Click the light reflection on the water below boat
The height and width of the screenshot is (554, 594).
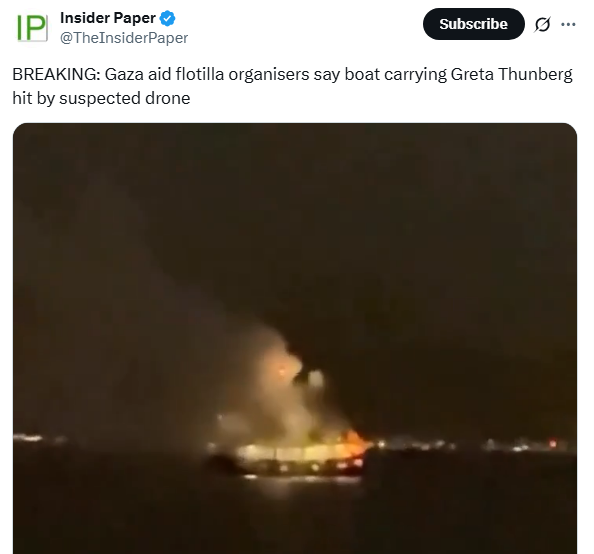(299, 480)
